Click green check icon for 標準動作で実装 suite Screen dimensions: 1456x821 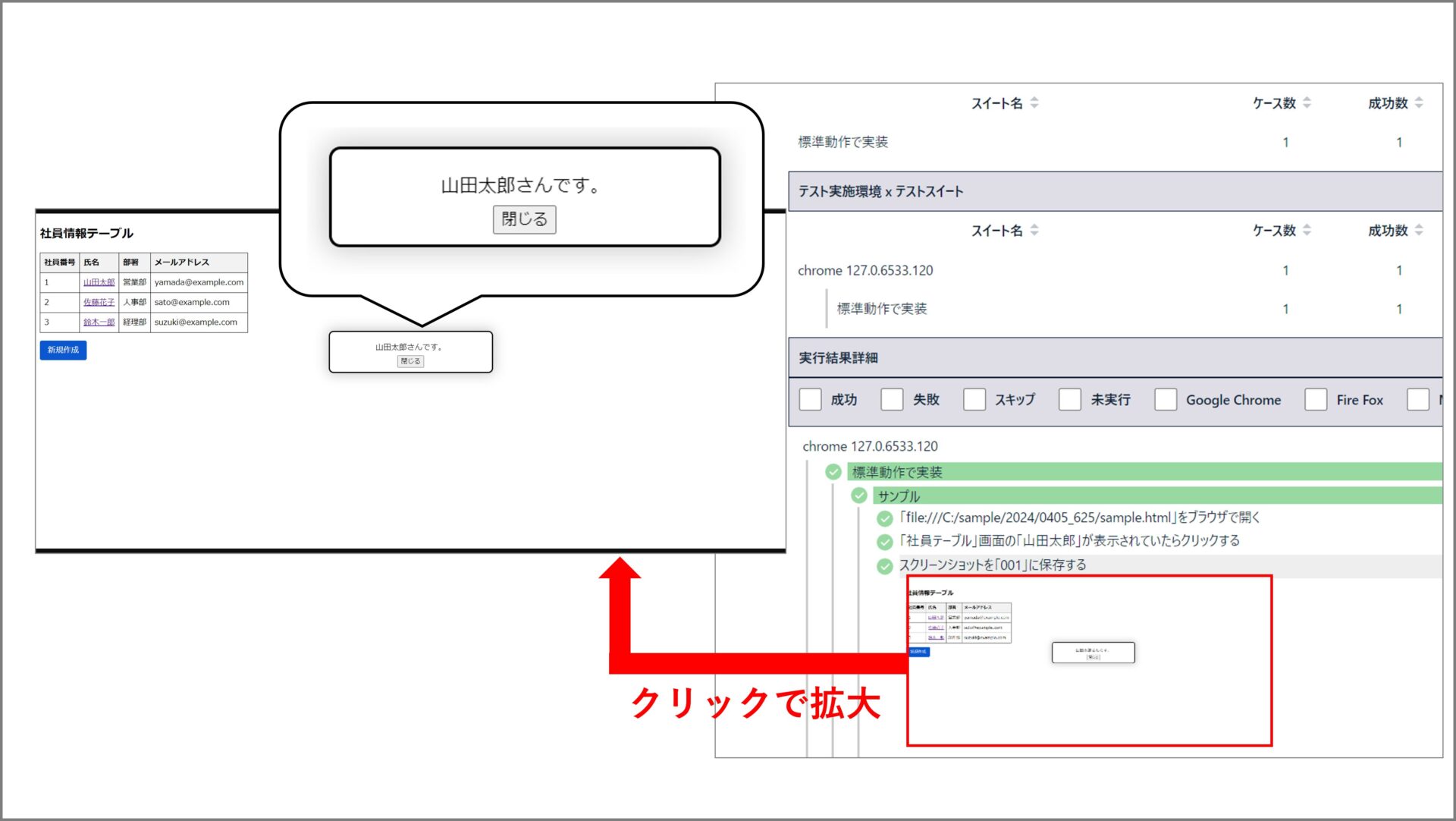point(833,472)
